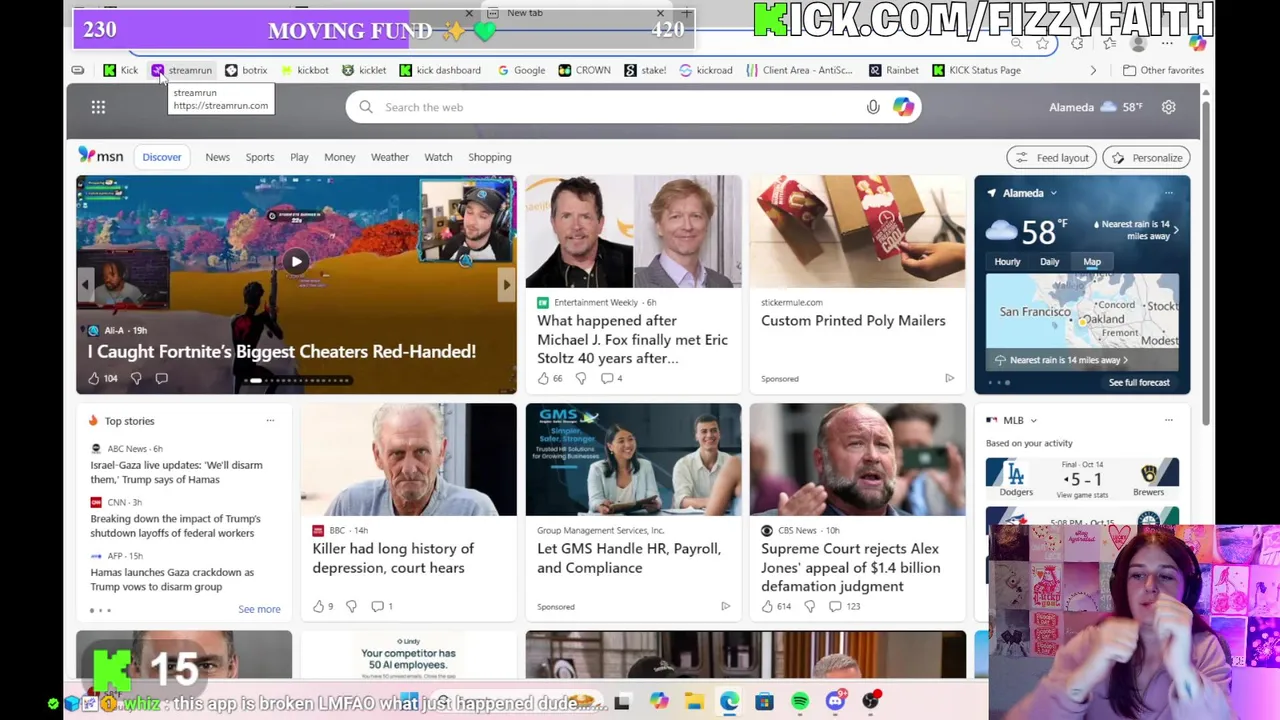Image resolution: width=1280 pixels, height=720 pixels.
Task: Dislike the Alex Jones Supreme Court article
Action: (809, 606)
